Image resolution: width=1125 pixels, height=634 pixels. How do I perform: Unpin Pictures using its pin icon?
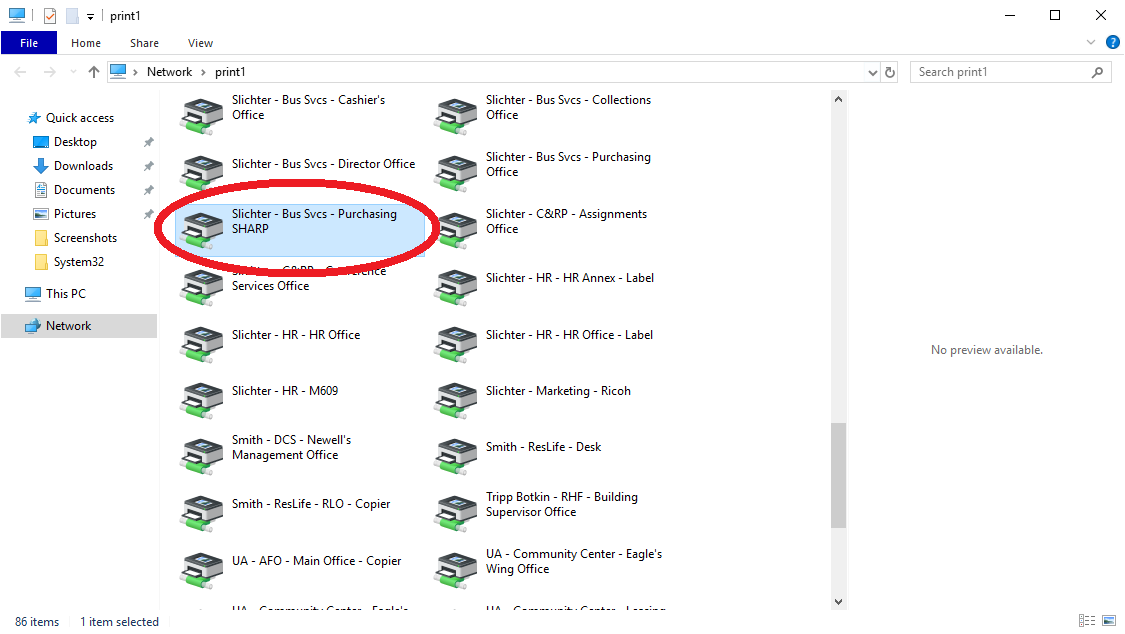(x=149, y=214)
